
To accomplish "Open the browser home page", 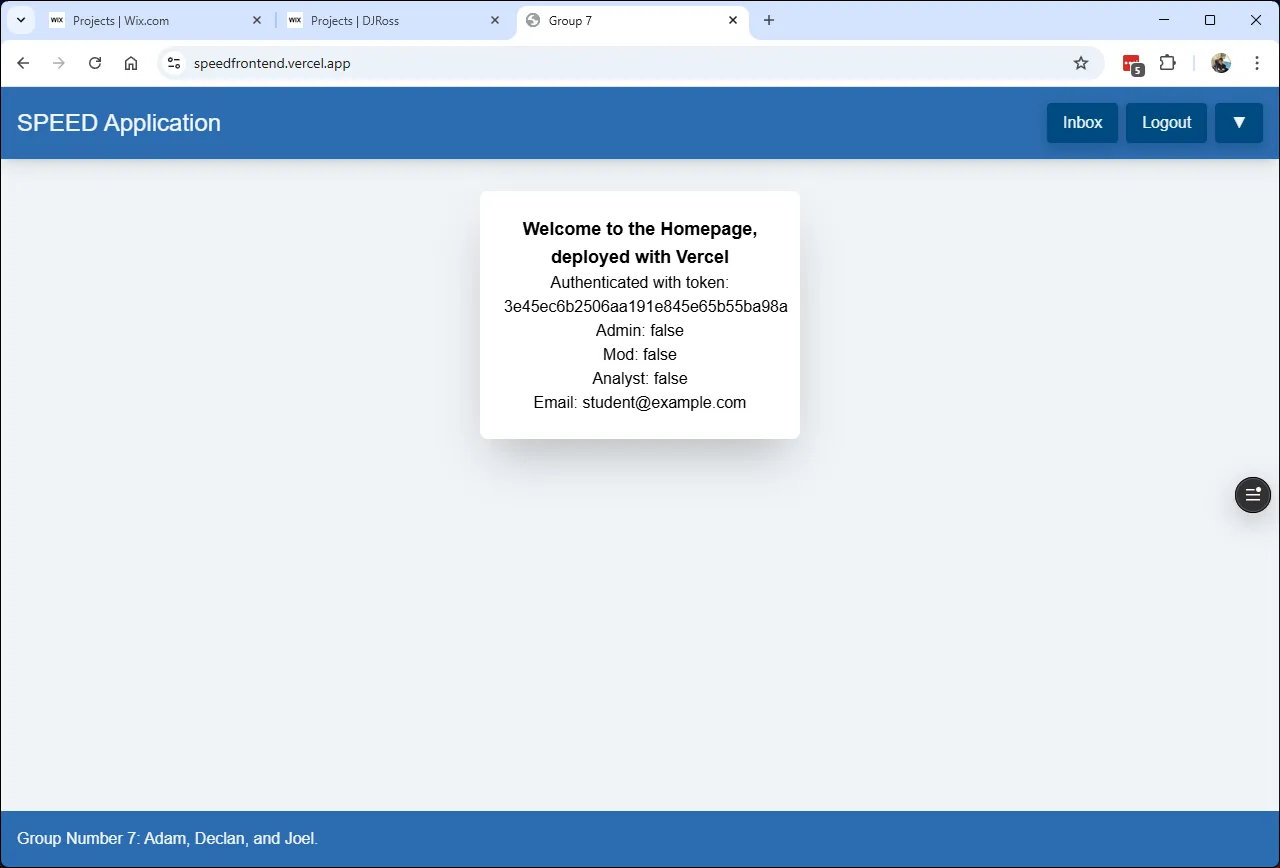I will (131, 63).
